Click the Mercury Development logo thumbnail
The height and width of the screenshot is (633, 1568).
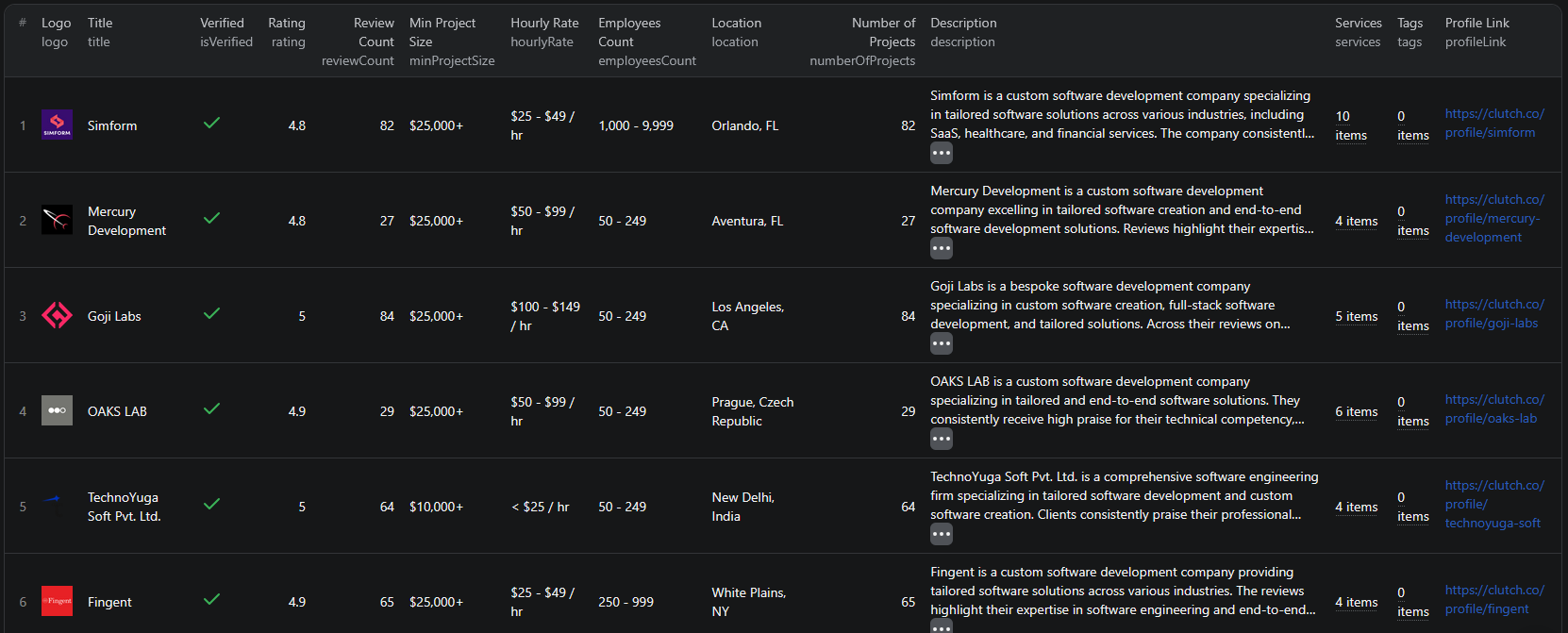[x=57, y=220]
